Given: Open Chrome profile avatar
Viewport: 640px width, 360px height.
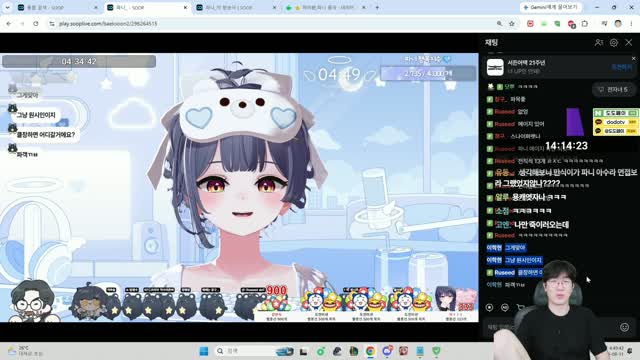Looking at the screenshot, I should (x=618, y=24).
